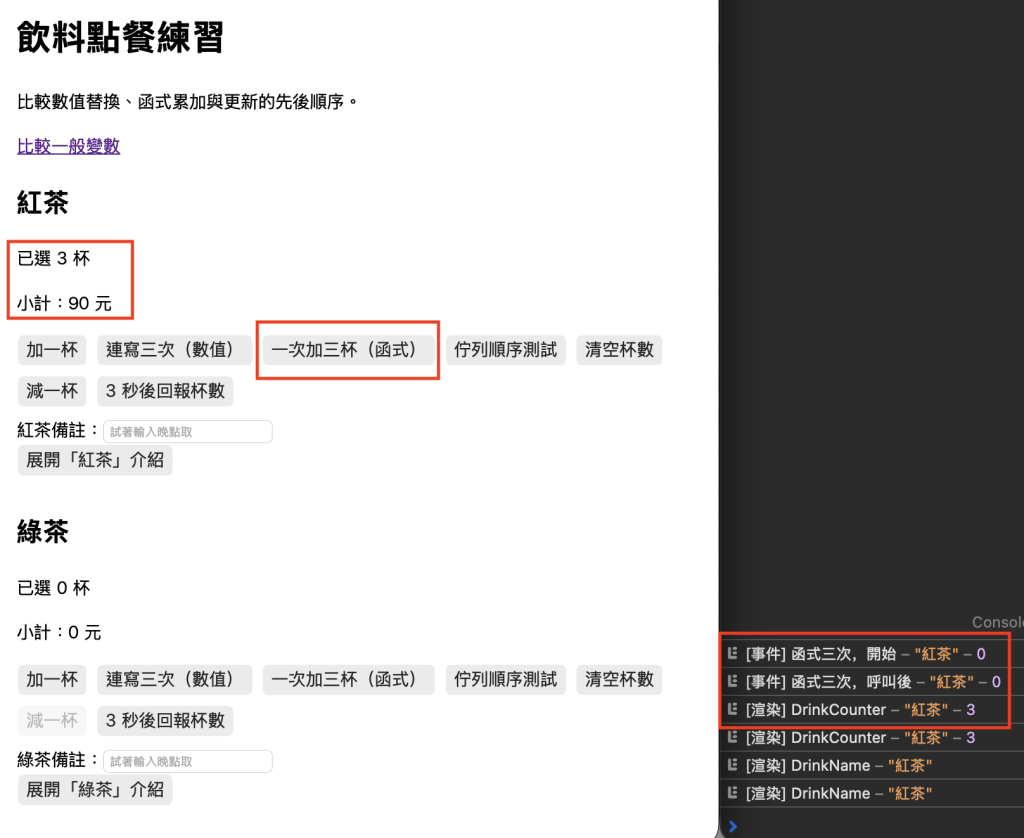Click 綠茶 一次加三杯（函式） button
This screenshot has width=1024, height=838.
[348, 679]
